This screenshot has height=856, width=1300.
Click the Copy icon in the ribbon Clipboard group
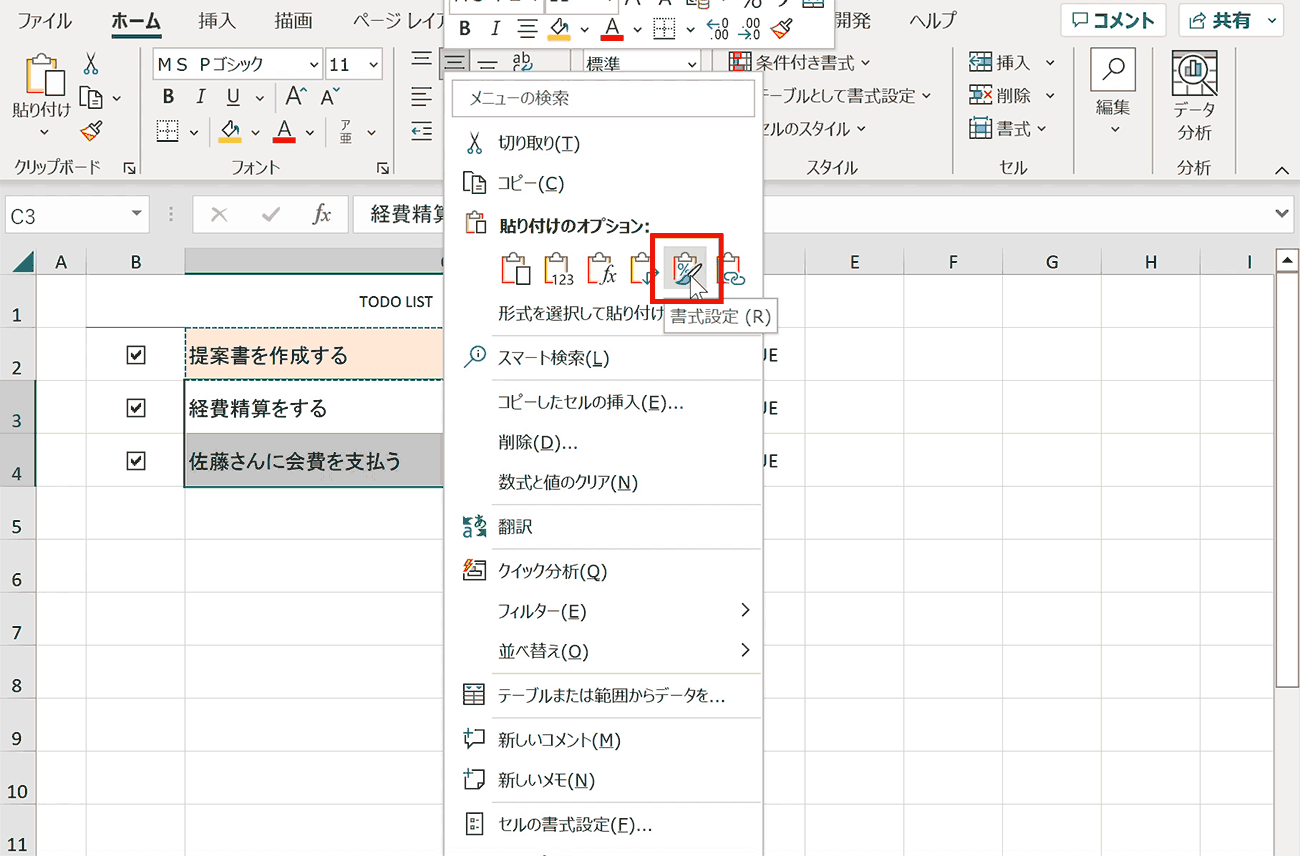pyautogui.click(x=91, y=98)
